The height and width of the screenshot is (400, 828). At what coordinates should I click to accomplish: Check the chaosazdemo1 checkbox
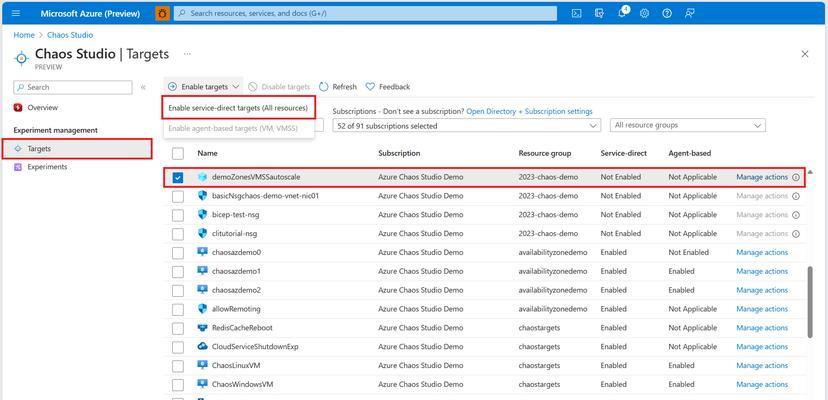coord(178,272)
